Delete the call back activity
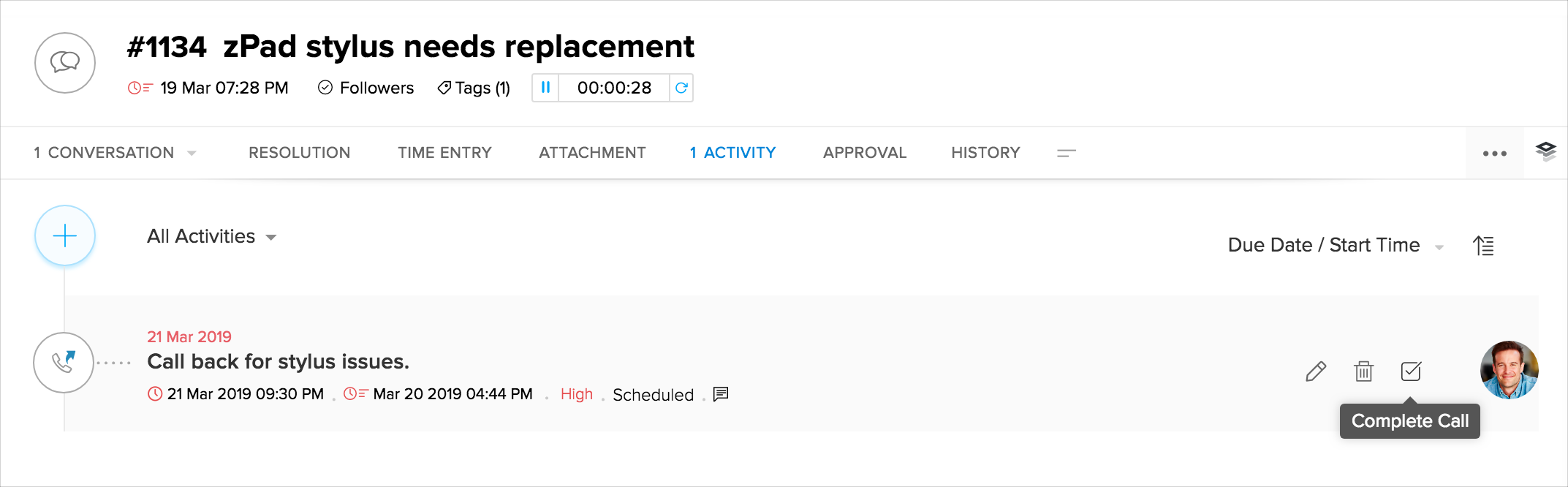 click(x=1363, y=371)
